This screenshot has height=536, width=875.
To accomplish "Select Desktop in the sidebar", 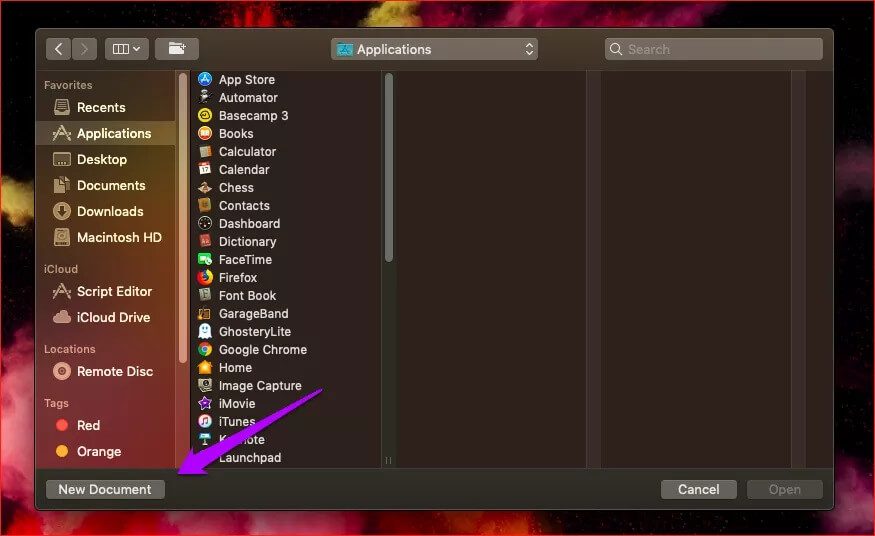I will click(106, 160).
